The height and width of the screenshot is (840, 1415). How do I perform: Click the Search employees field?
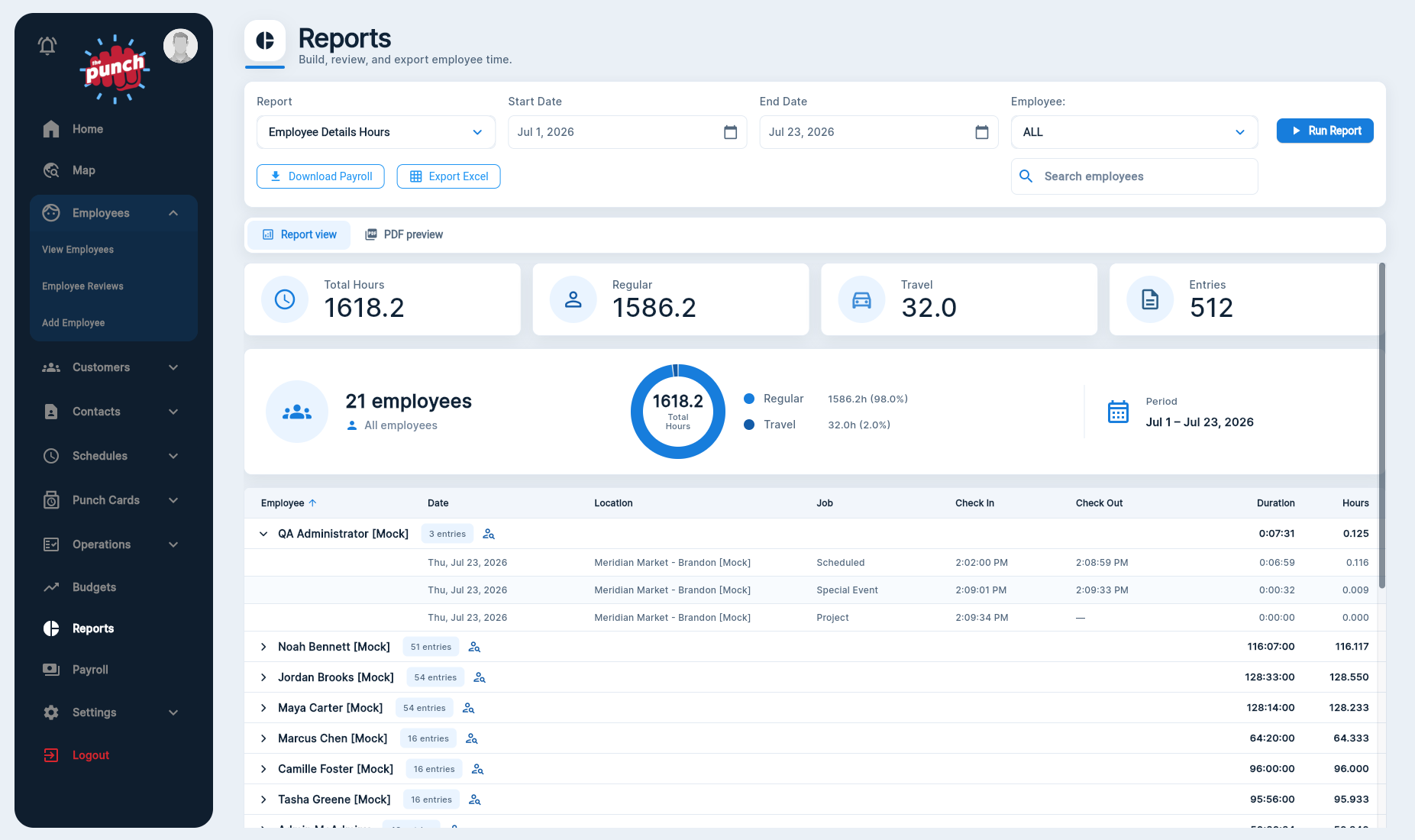click(x=1134, y=176)
